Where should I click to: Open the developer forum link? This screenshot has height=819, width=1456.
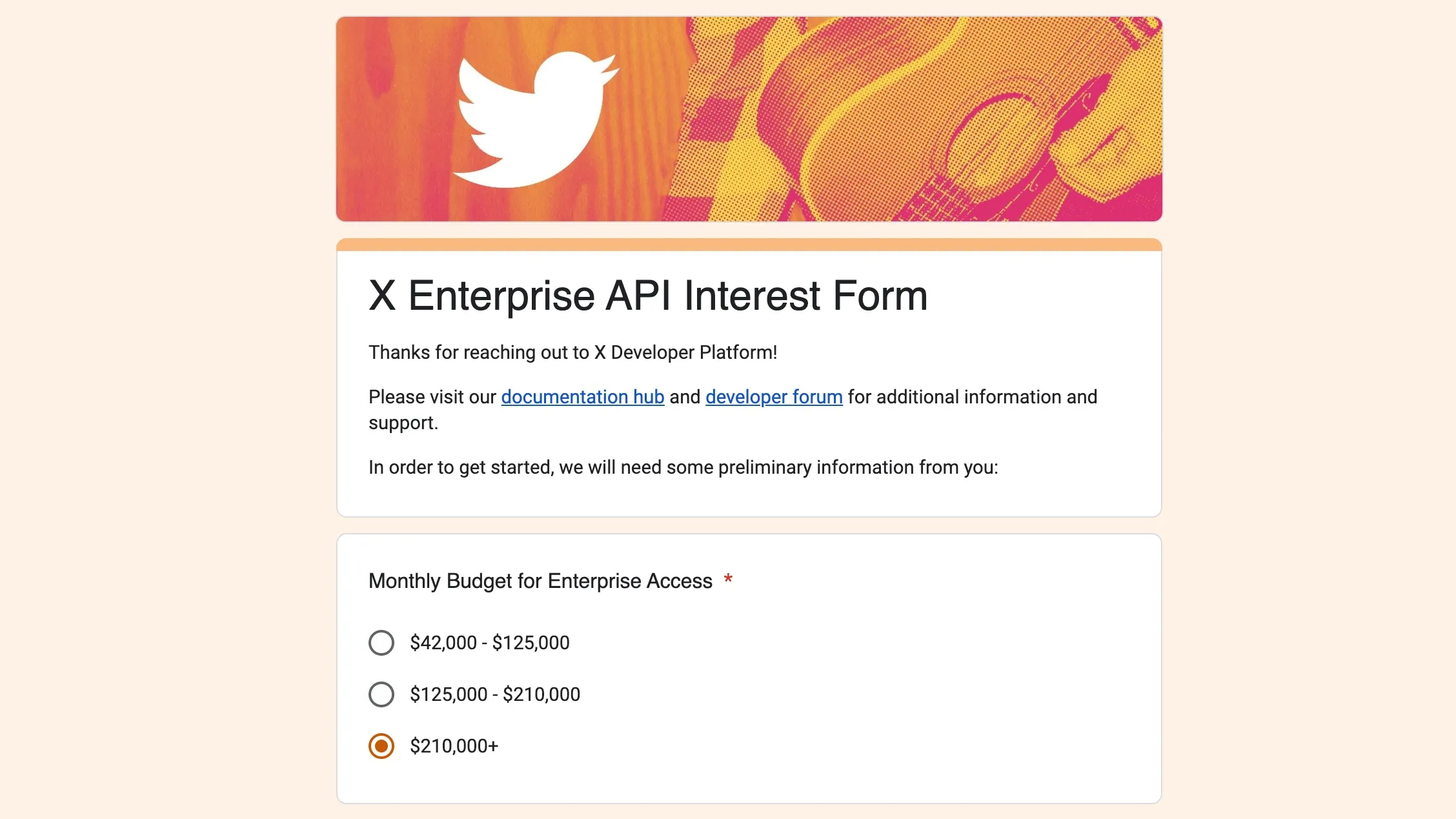(x=774, y=397)
